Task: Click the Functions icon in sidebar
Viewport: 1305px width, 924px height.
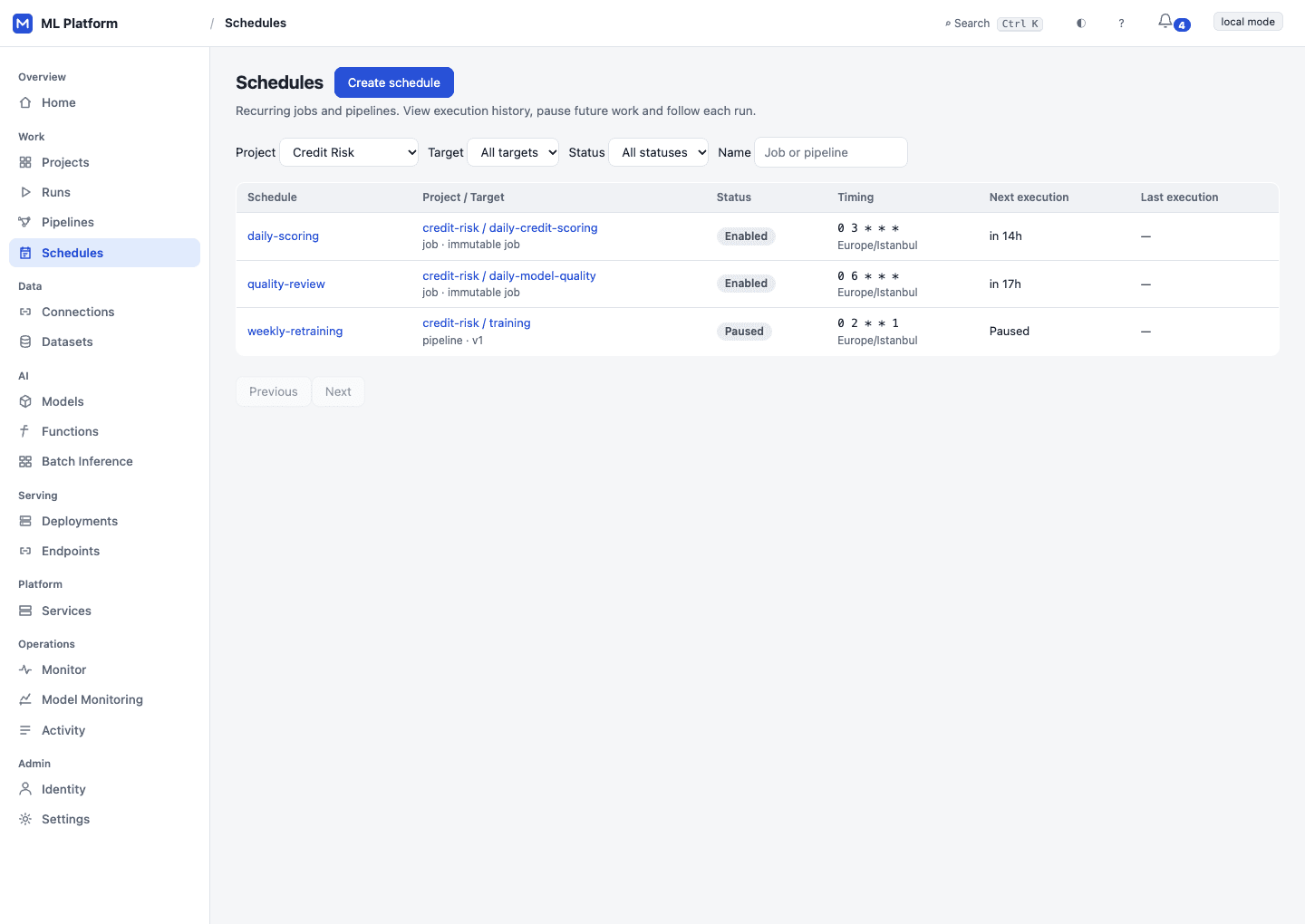Action: point(25,431)
